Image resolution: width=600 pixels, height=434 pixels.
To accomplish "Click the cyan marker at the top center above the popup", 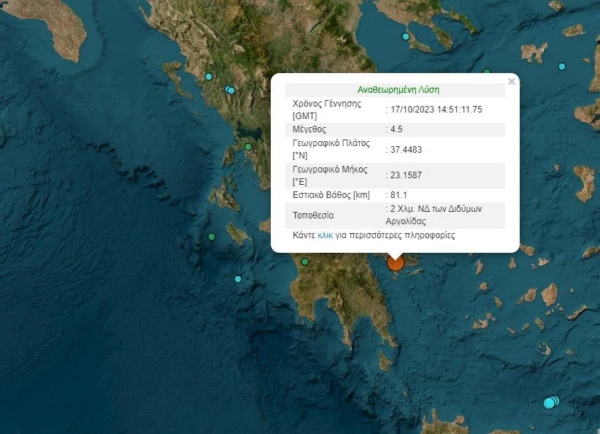I will [407, 37].
